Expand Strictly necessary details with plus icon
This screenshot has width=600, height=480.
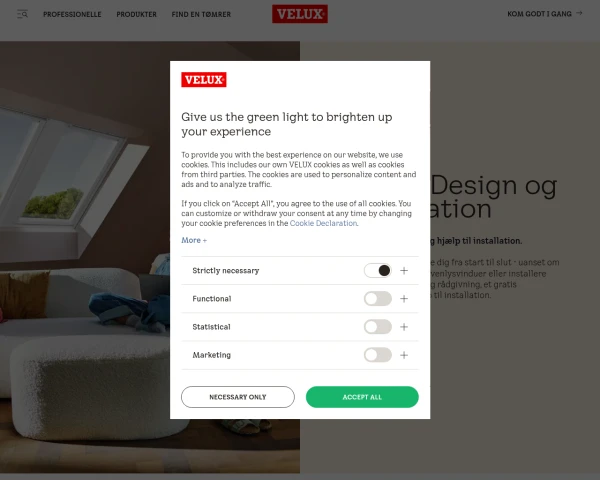pos(404,271)
